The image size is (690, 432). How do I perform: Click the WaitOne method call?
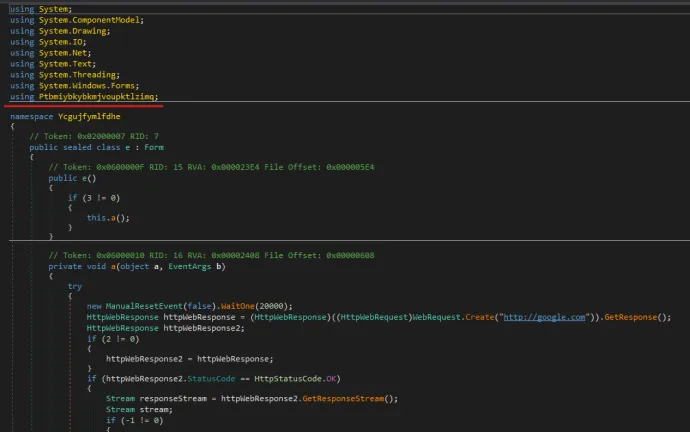pyautogui.click(x=238, y=306)
